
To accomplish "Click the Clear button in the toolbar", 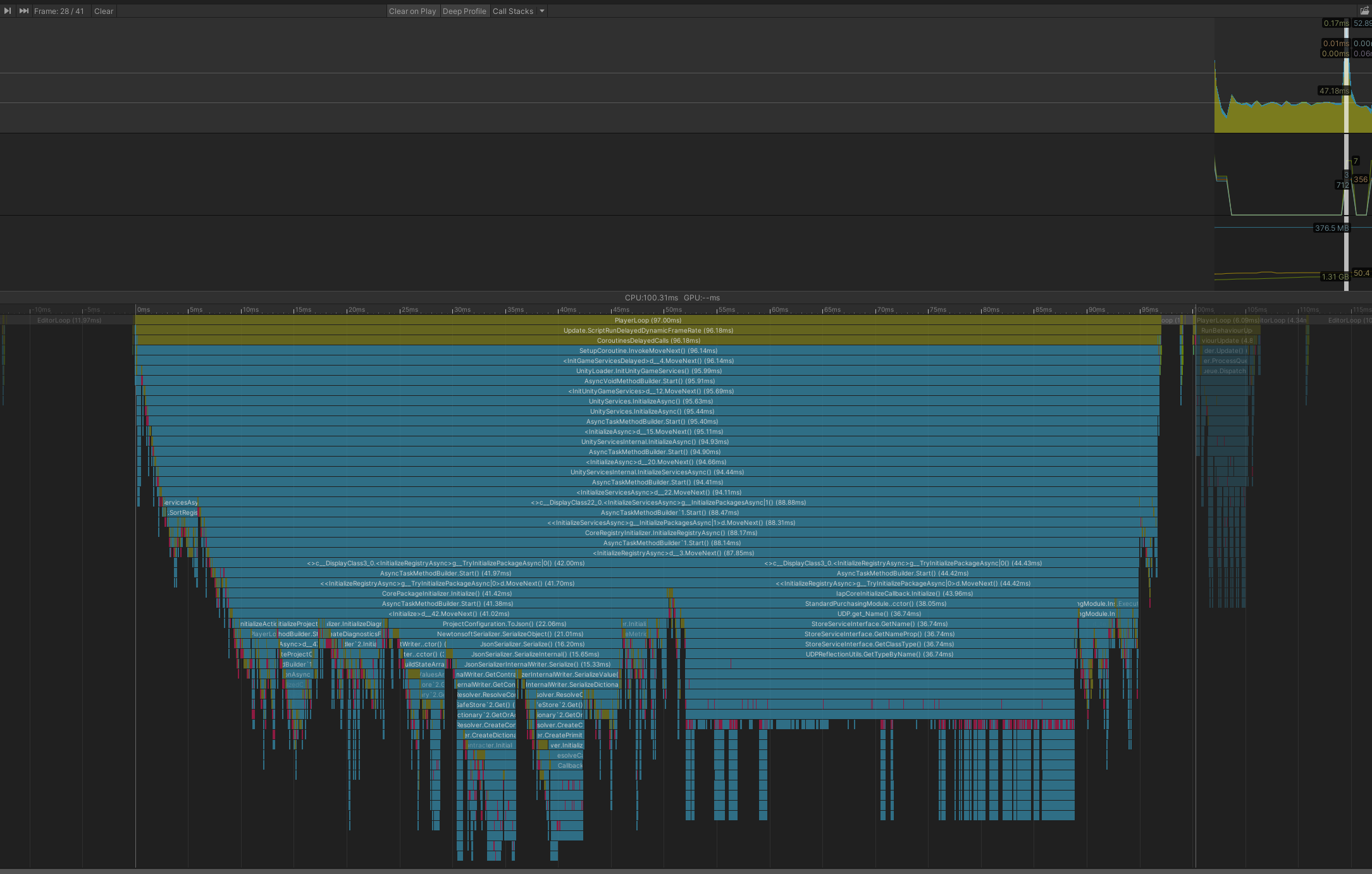I will pyautogui.click(x=103, y=10).
